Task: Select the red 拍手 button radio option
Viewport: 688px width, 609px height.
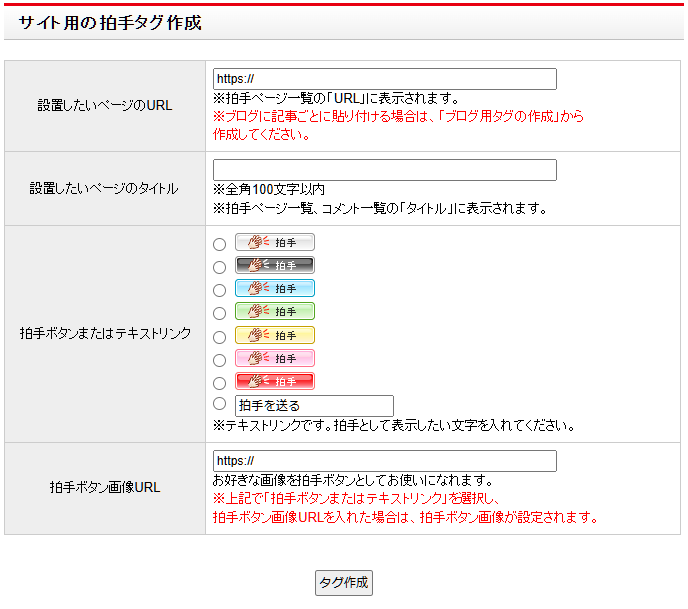Action: (219, 383)
